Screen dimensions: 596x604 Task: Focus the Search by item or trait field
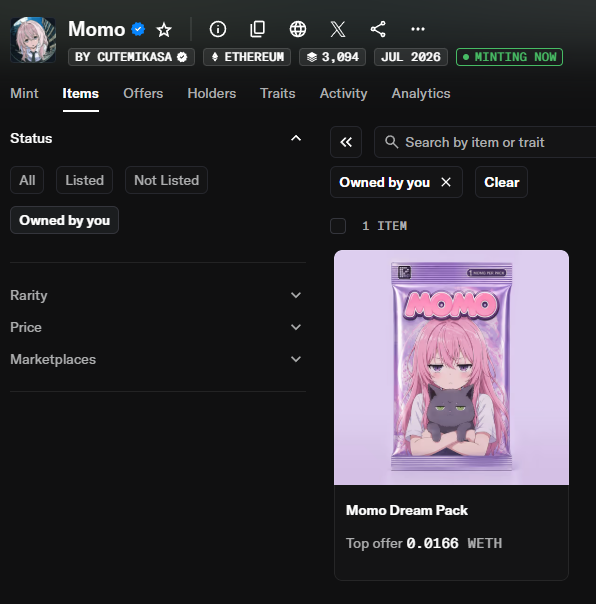point(485,142)
